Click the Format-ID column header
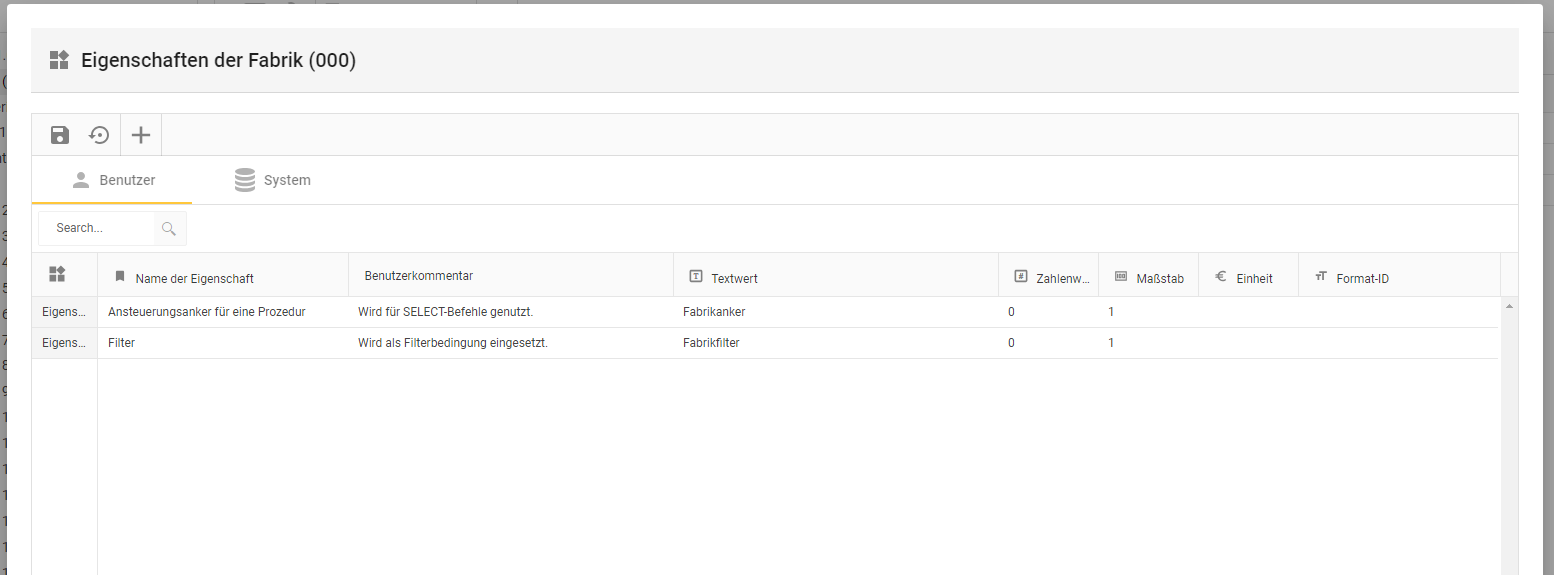The height and width of the screenshot is (575, 1554). tap(1362, 279)
